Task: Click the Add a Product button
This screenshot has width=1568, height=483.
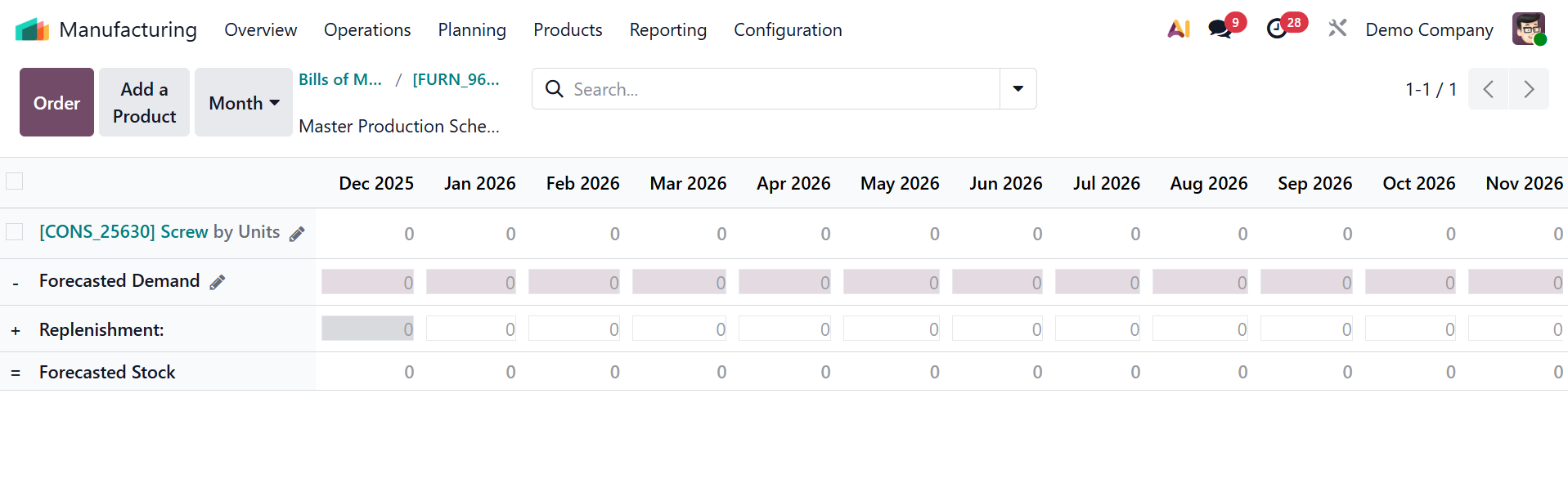Action: tap(144, 103)
